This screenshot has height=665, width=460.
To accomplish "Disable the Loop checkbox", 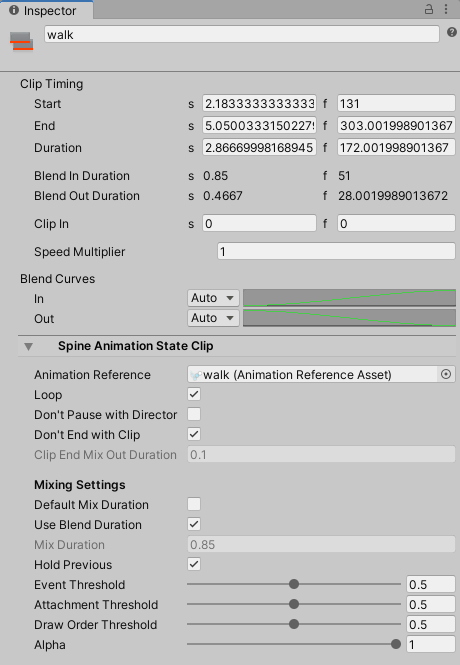I will pyautogui.click(x=194, y=394).
